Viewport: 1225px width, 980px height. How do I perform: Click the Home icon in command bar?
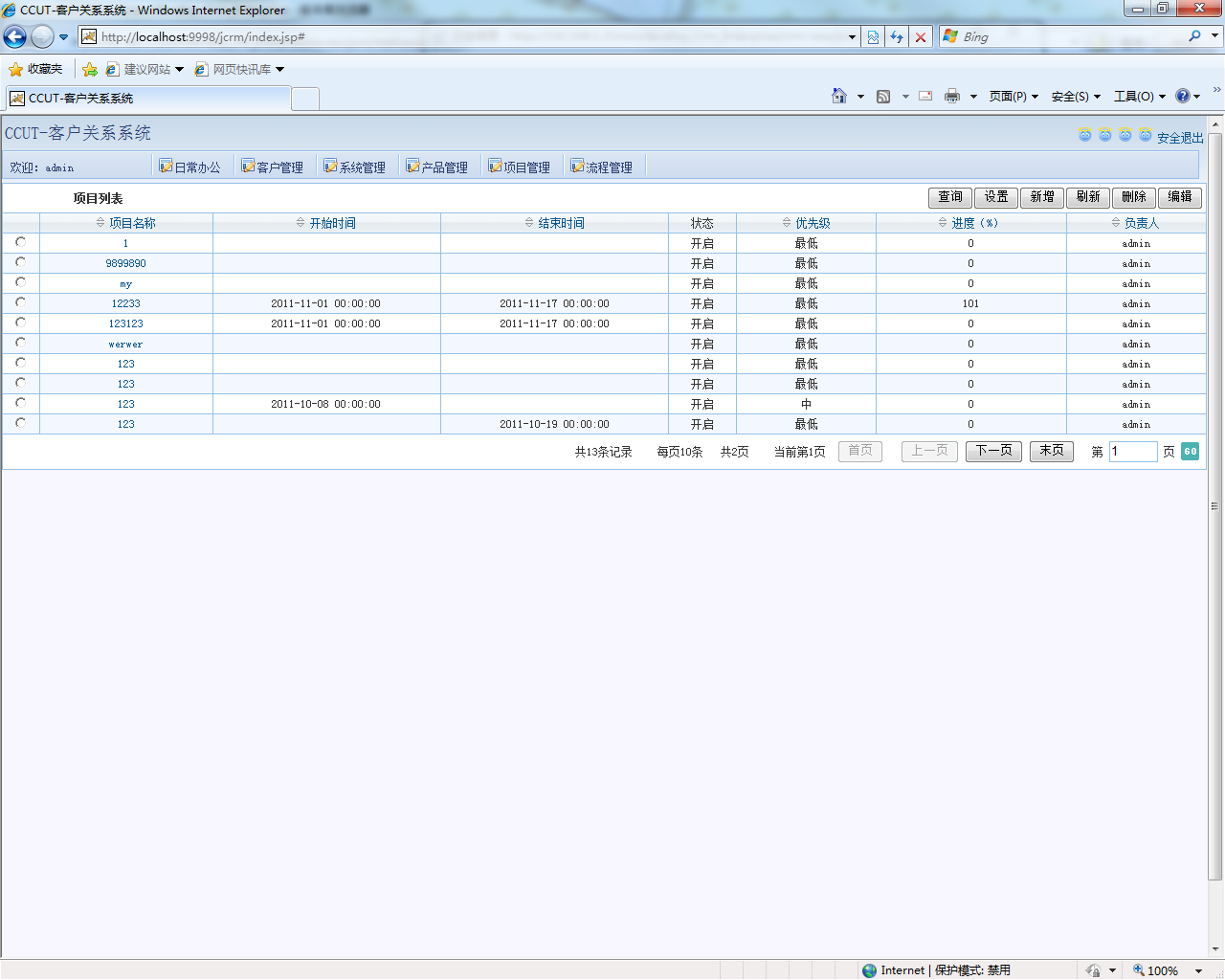click(x=839, y=96)
